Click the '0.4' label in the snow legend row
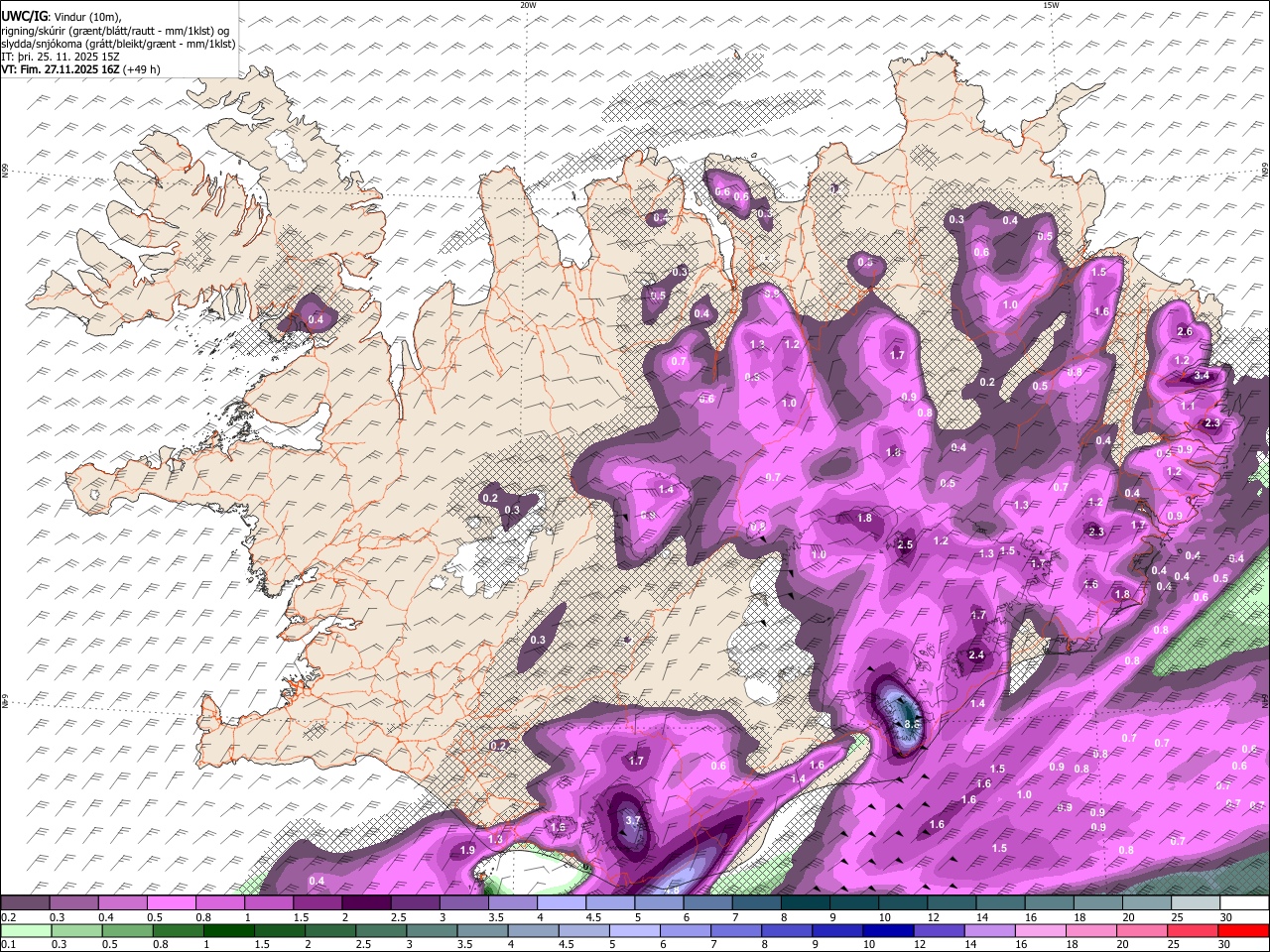Image resolution: width=1270 pixels, height=952 pixels. tap(106, 917)
